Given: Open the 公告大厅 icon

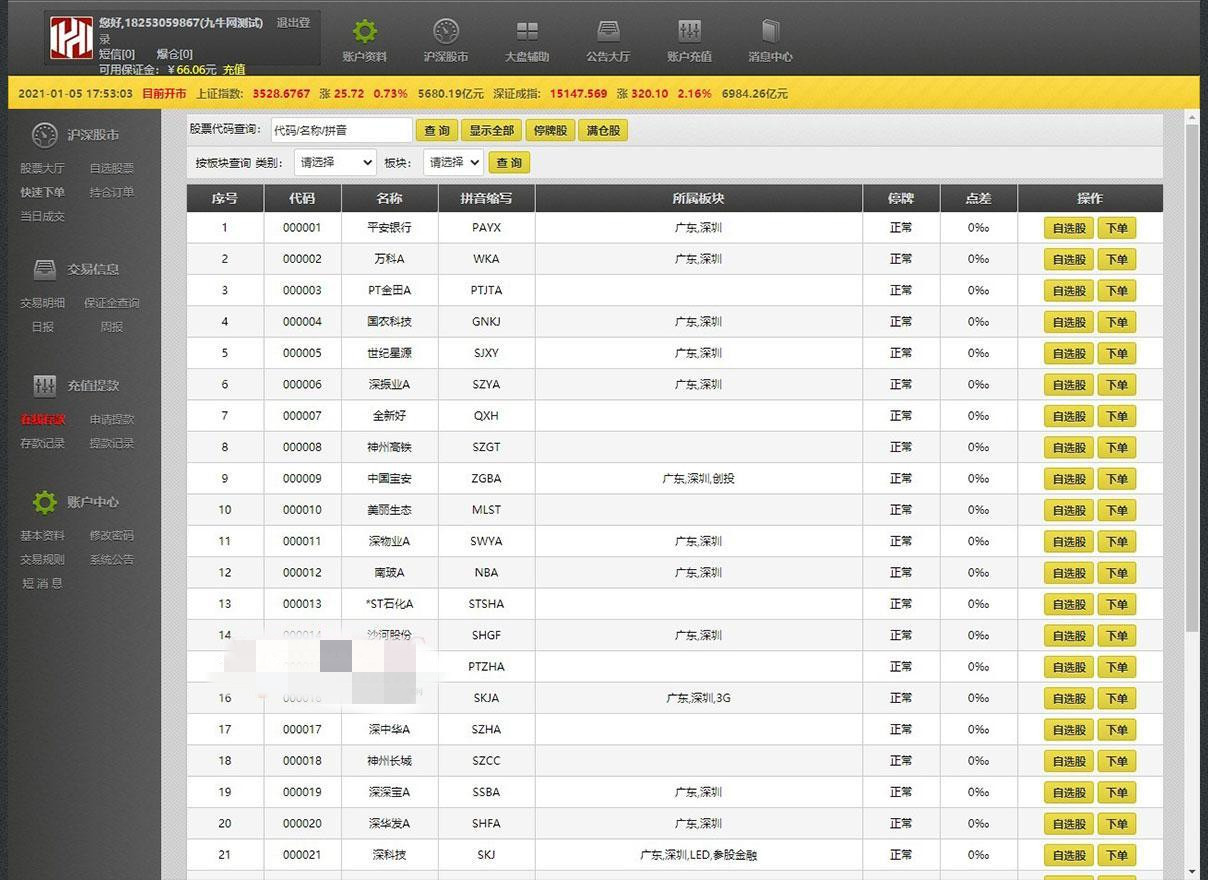Looking at the screenshot, I should [608, 32].
